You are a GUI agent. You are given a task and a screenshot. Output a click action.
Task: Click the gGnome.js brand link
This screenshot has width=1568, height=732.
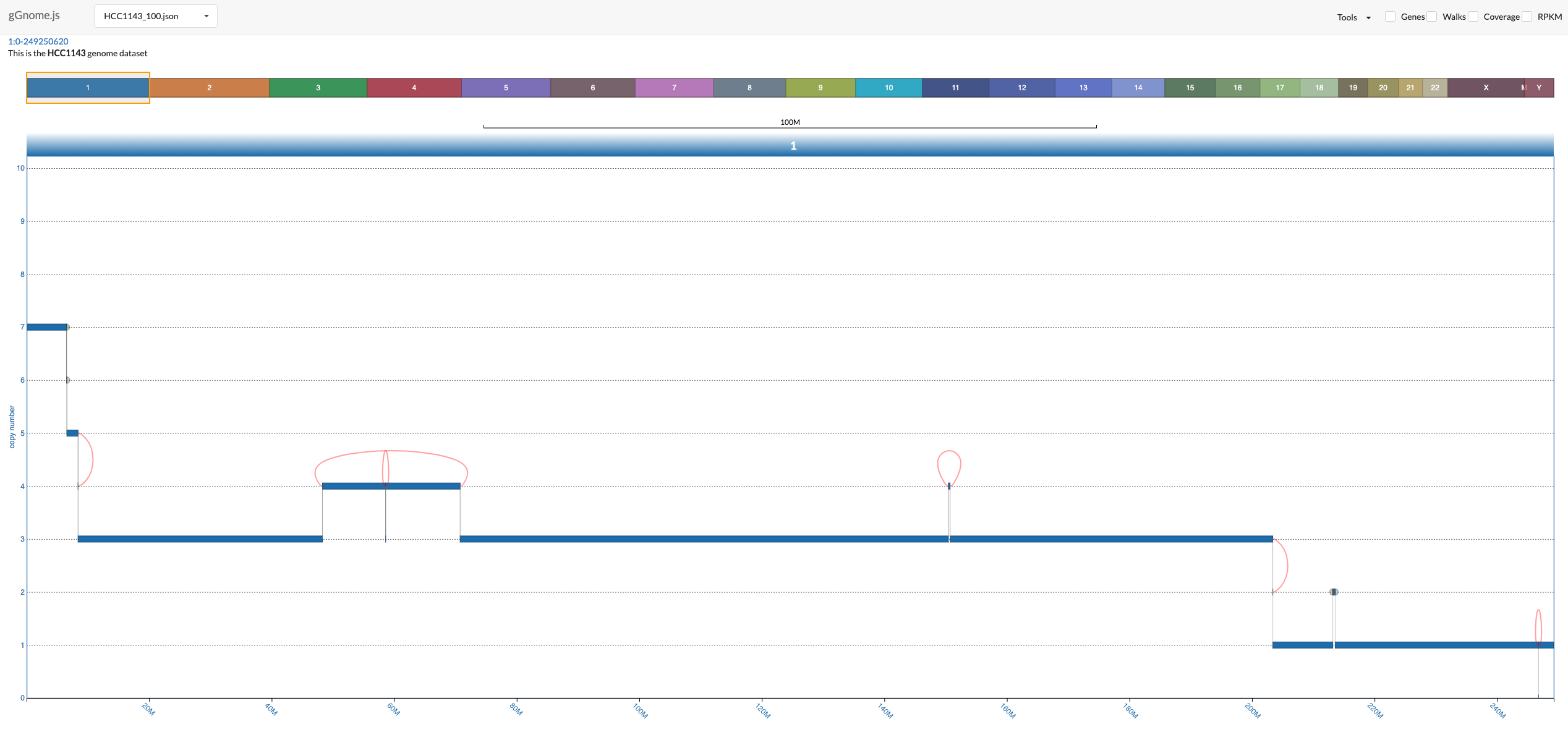(34, 15)
